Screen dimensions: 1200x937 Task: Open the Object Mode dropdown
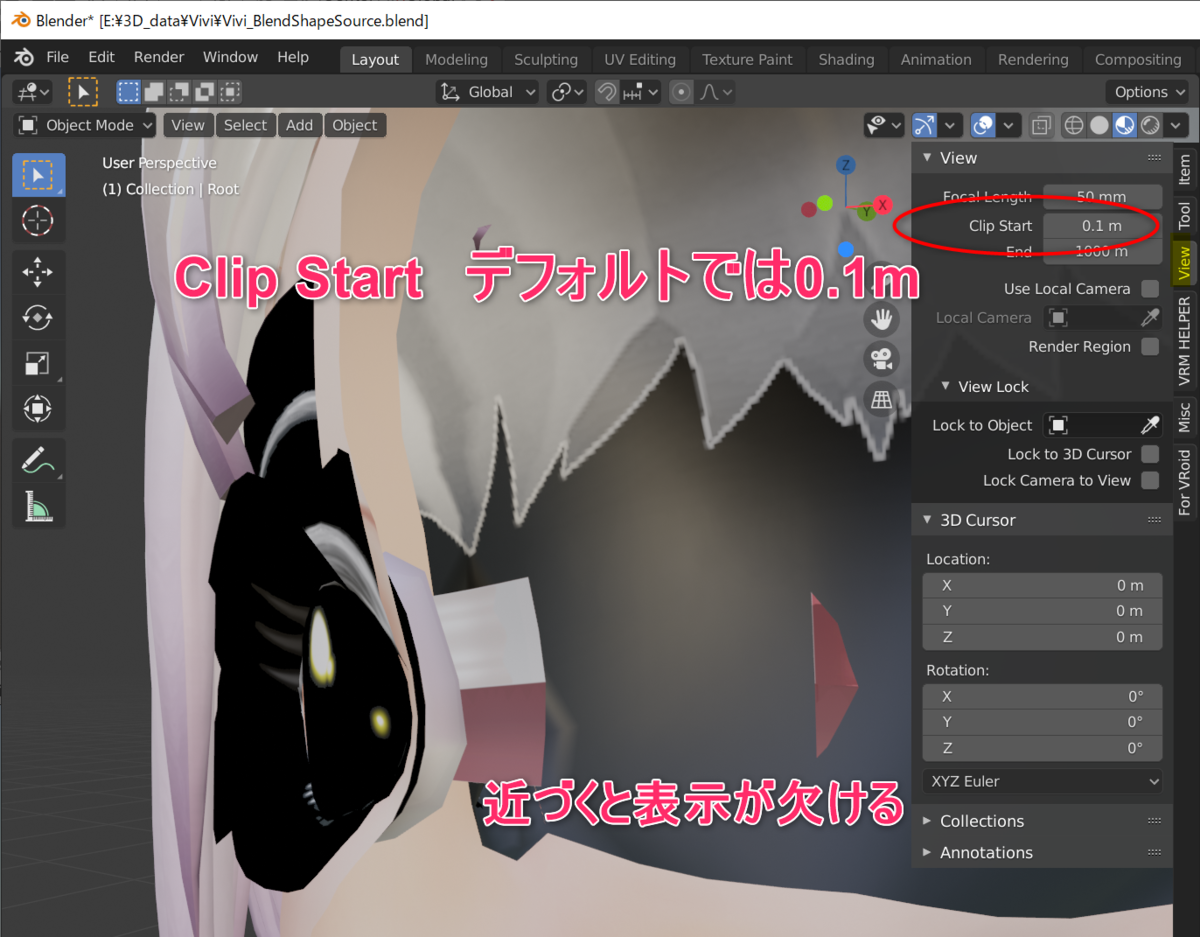pyautogui.click(x=86, y=126)
